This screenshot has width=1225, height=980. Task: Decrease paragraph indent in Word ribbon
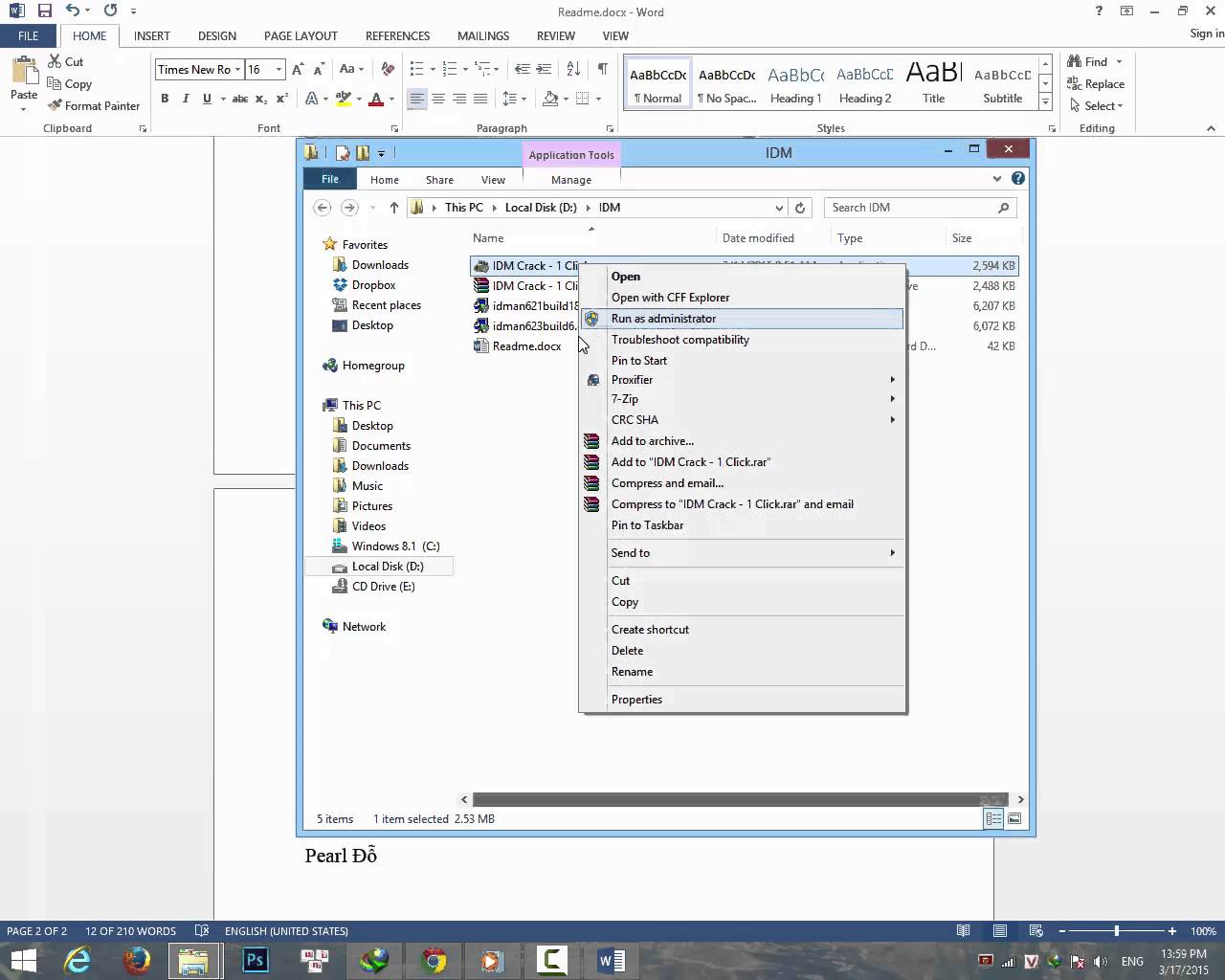click(x=522, y=69)
